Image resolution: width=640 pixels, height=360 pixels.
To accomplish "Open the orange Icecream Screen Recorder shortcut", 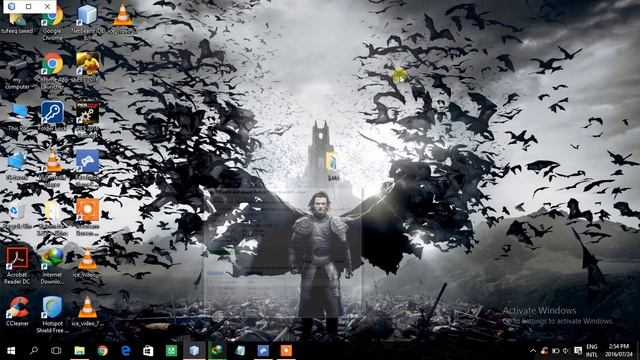I will (x=87, y=216).
